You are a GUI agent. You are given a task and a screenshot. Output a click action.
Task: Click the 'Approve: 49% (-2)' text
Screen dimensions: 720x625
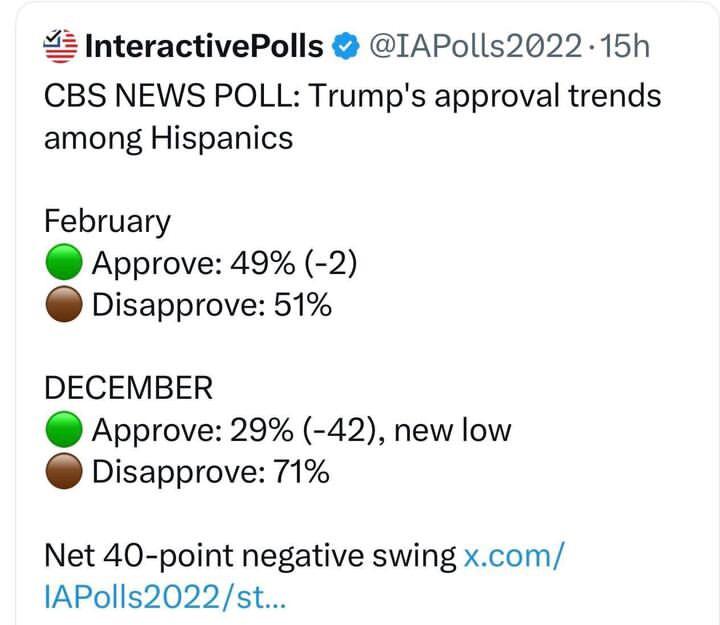(x=224, y=263)
